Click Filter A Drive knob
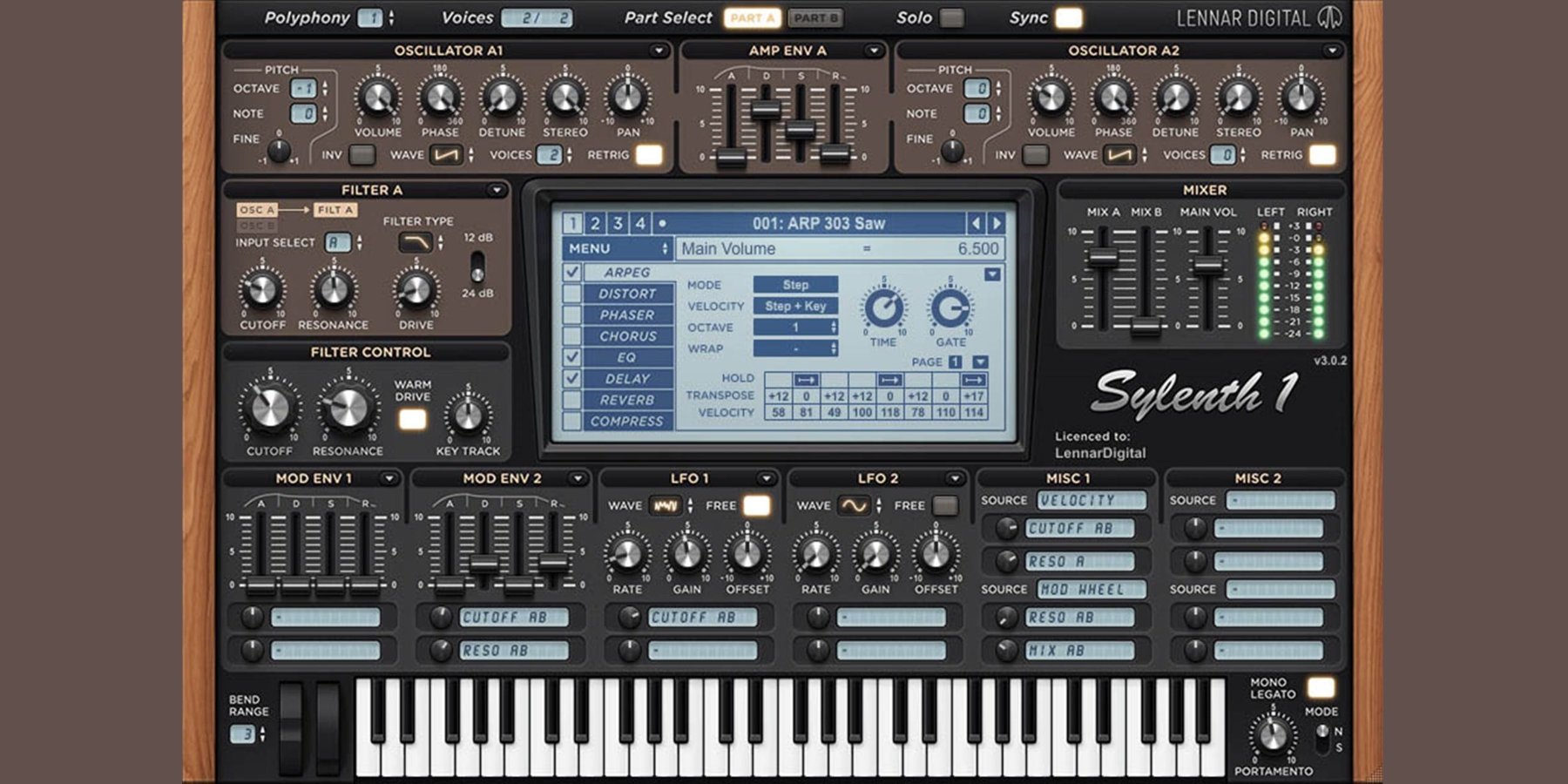 tap(416, 290)
